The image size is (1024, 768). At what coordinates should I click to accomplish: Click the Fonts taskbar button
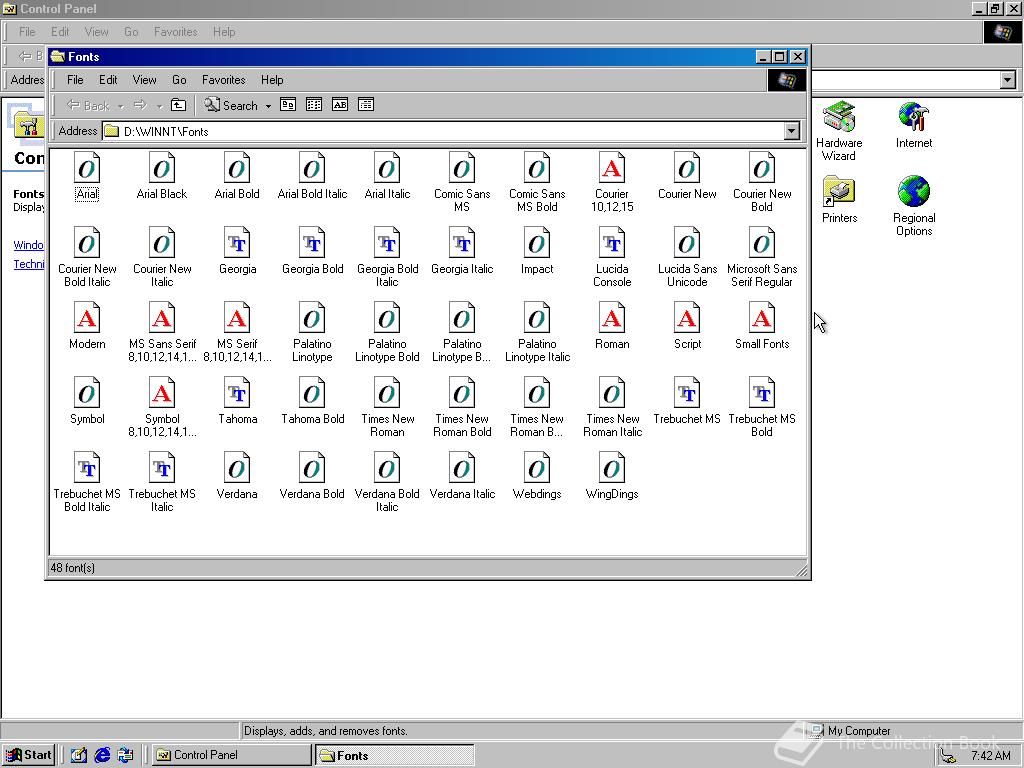tap(395, 756)
